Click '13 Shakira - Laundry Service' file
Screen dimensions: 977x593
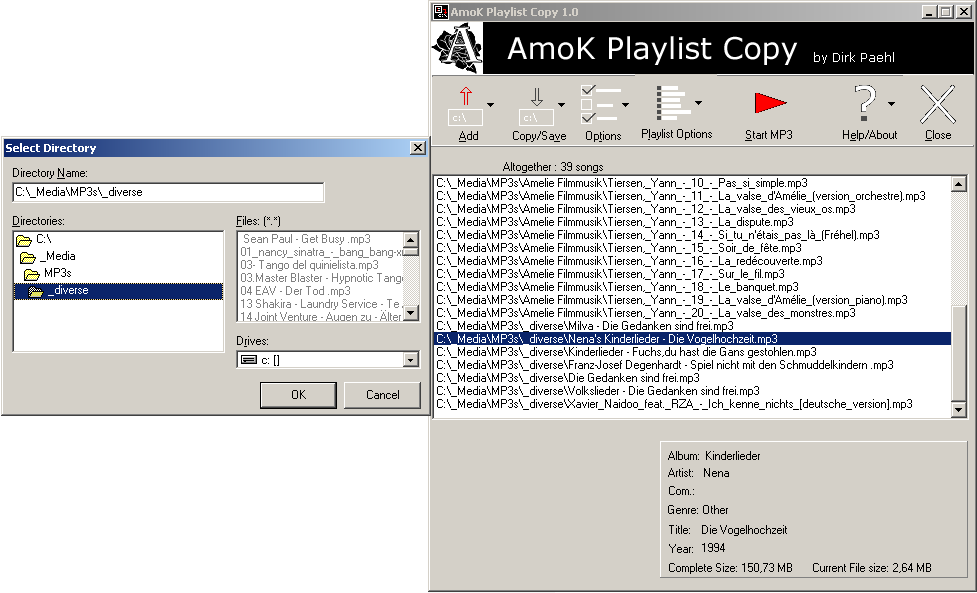320,304
